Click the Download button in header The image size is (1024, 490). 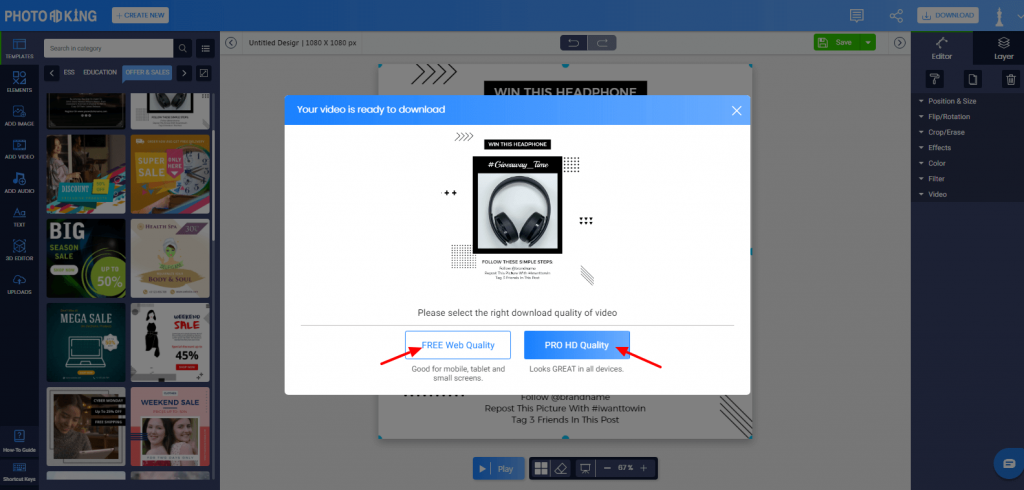[x=948, y=16]
